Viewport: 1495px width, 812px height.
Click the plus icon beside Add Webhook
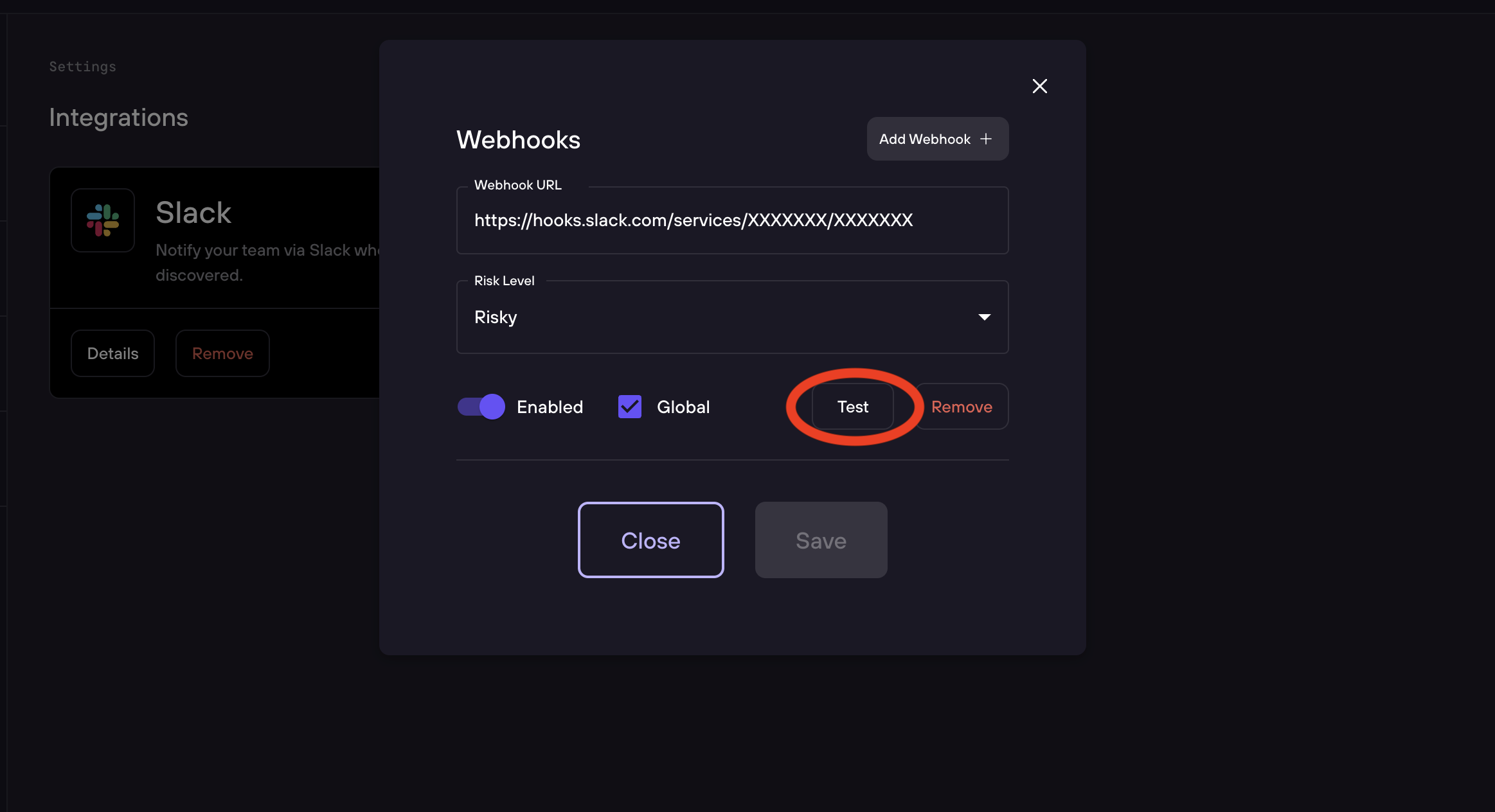(x=986, y=139)
